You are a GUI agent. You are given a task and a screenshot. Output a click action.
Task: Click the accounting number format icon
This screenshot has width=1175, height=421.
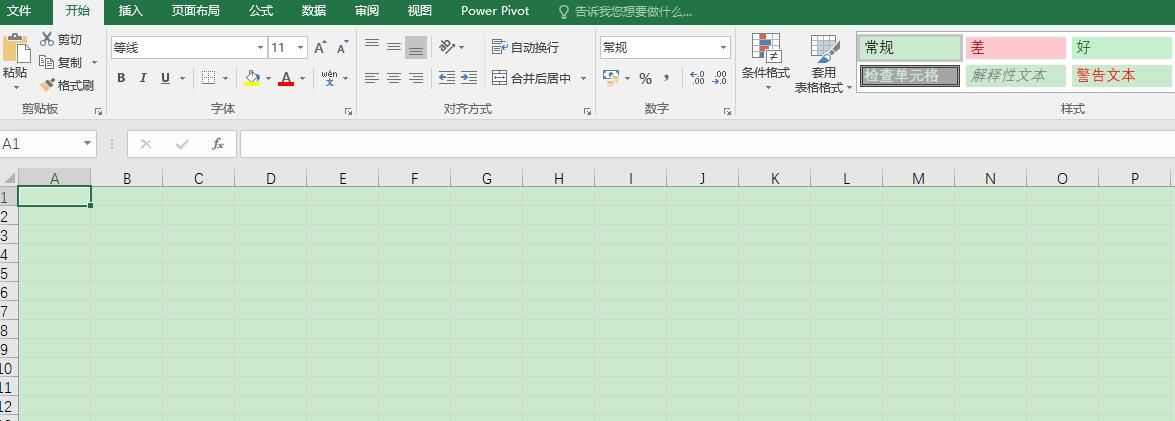pos(611,78)
